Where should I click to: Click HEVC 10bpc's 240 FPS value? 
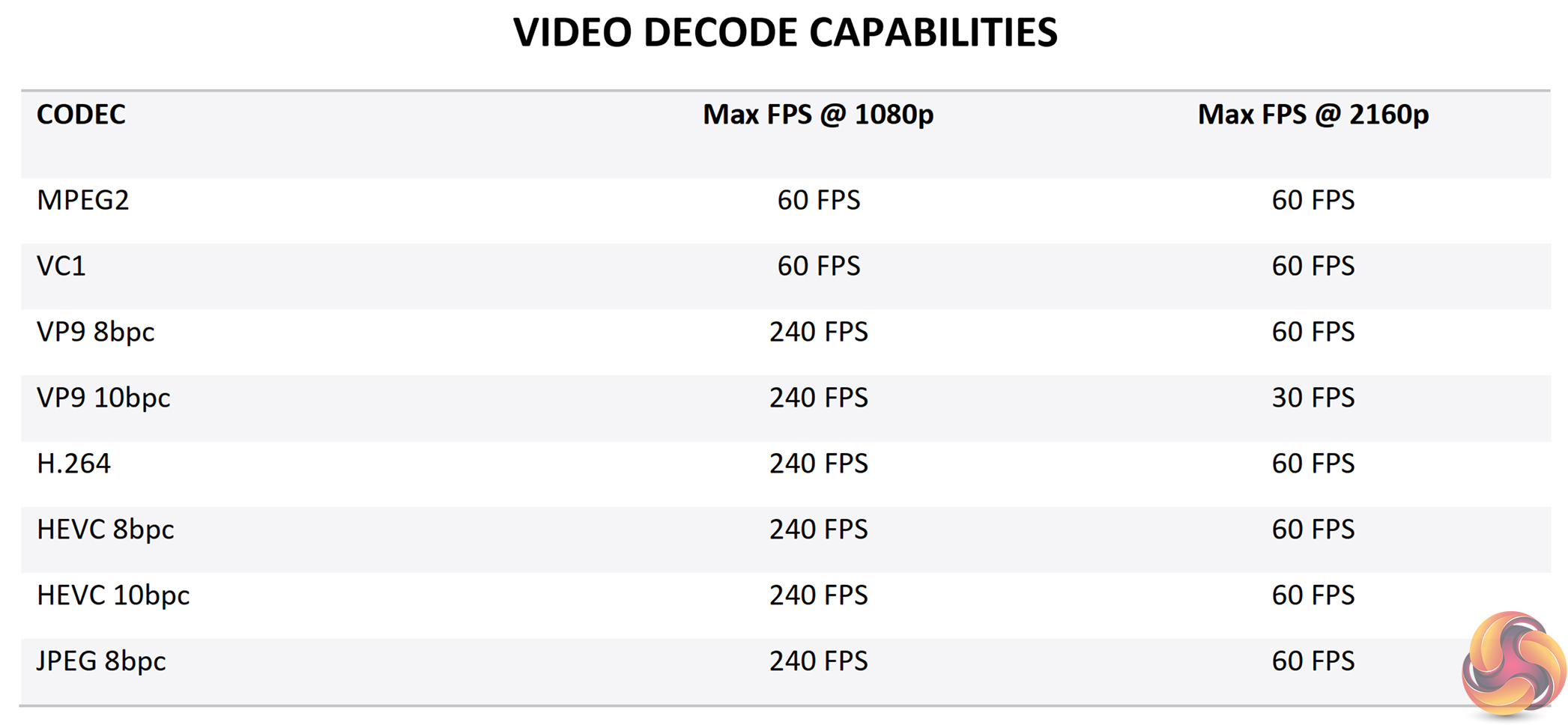818,595
